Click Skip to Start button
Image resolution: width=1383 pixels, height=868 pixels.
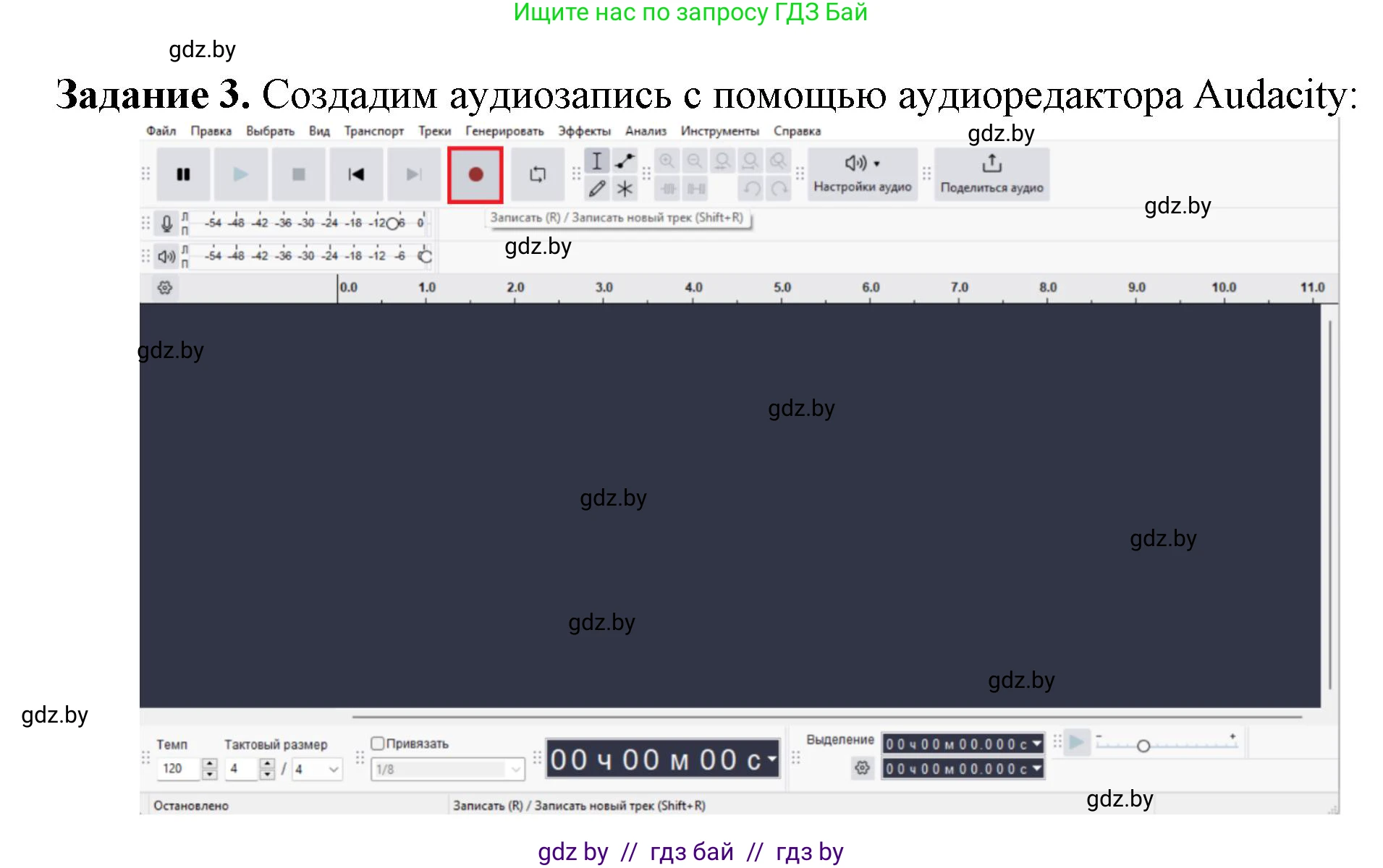pyautogui.click(x=356, y=174)
